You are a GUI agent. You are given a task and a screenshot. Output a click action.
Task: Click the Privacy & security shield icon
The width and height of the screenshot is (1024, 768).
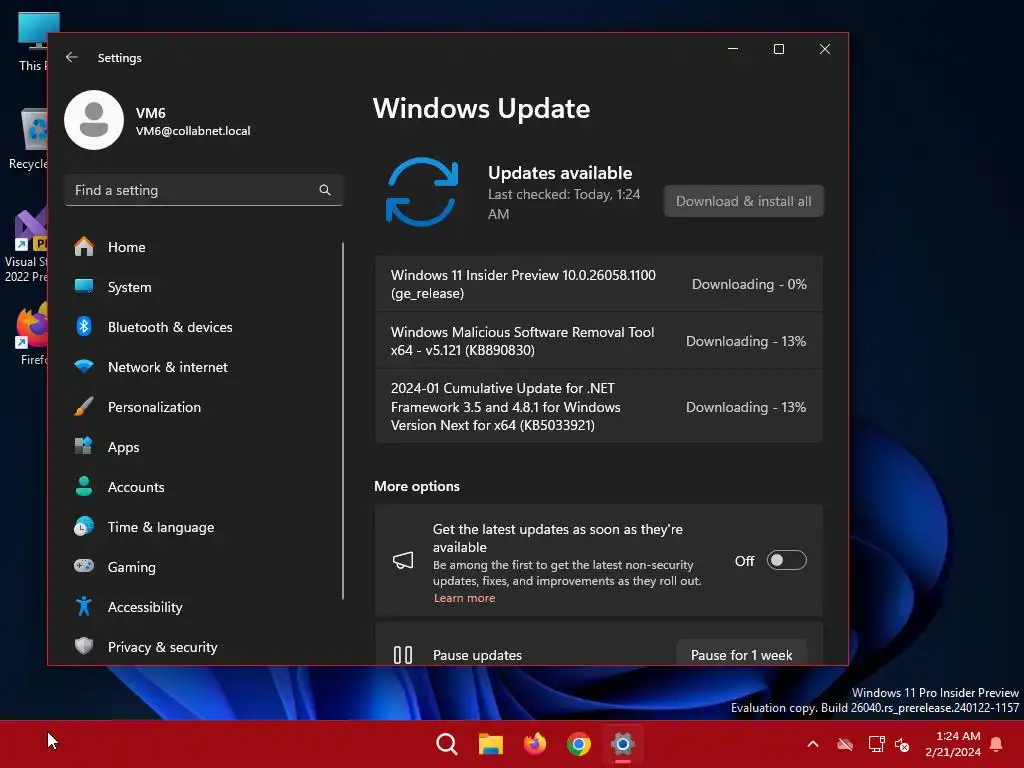tap(84, 646)
